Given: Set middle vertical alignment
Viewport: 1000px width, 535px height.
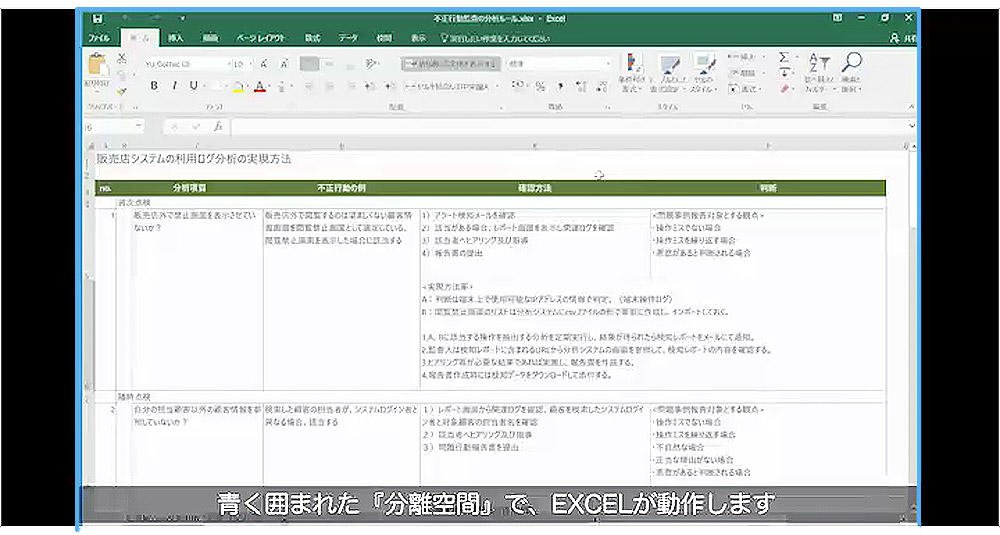Looking at the screenshot, I should [329, 64].
